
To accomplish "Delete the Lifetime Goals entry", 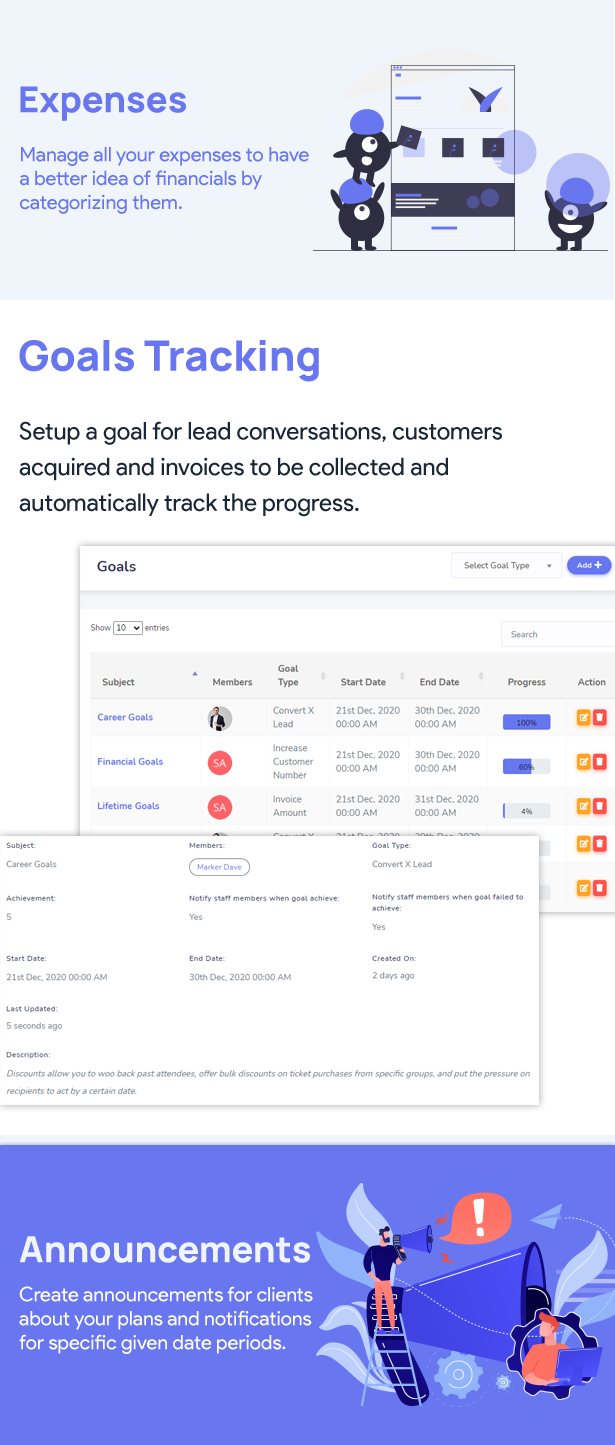I will click(600, 805).
